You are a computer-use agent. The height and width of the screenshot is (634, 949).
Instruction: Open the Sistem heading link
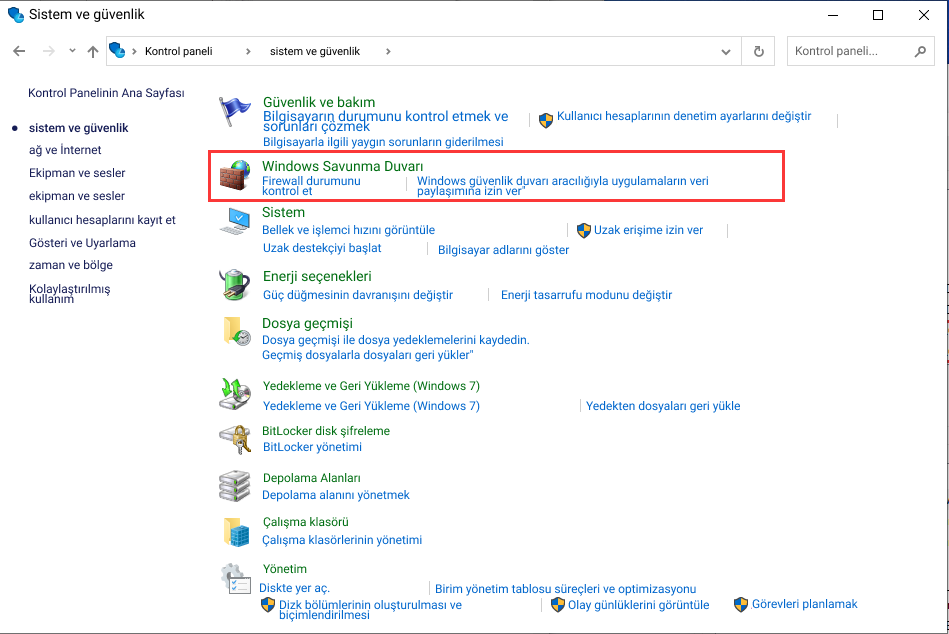pos(283,212)
